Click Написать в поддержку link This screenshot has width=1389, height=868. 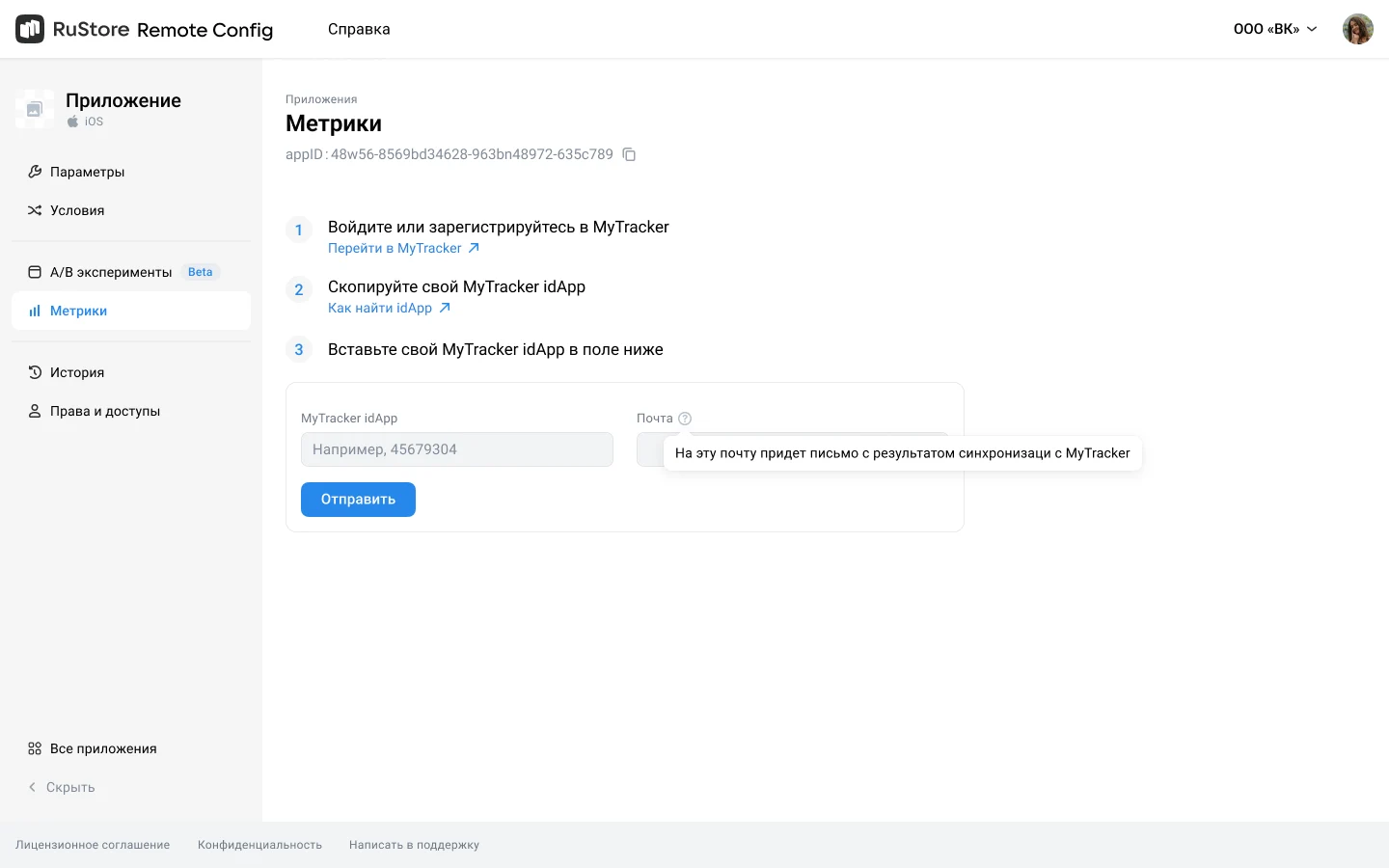(414, 845)
